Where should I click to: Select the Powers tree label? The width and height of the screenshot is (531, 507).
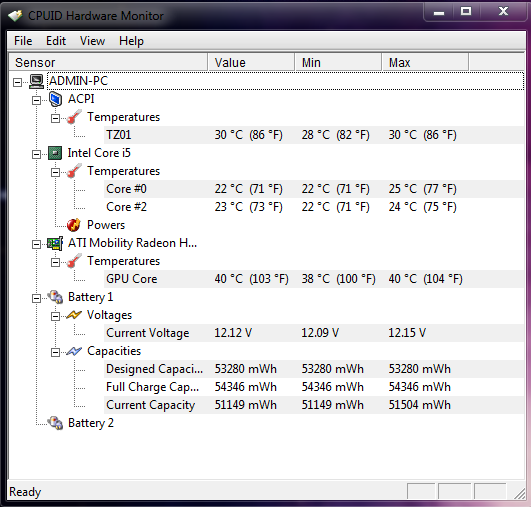106,225
